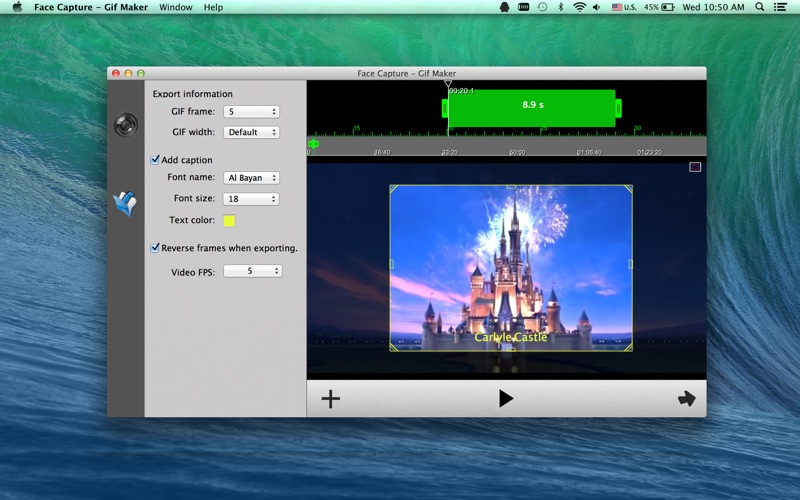
Task: Click left handle of green clip range
Action: (x=445, y=108)
